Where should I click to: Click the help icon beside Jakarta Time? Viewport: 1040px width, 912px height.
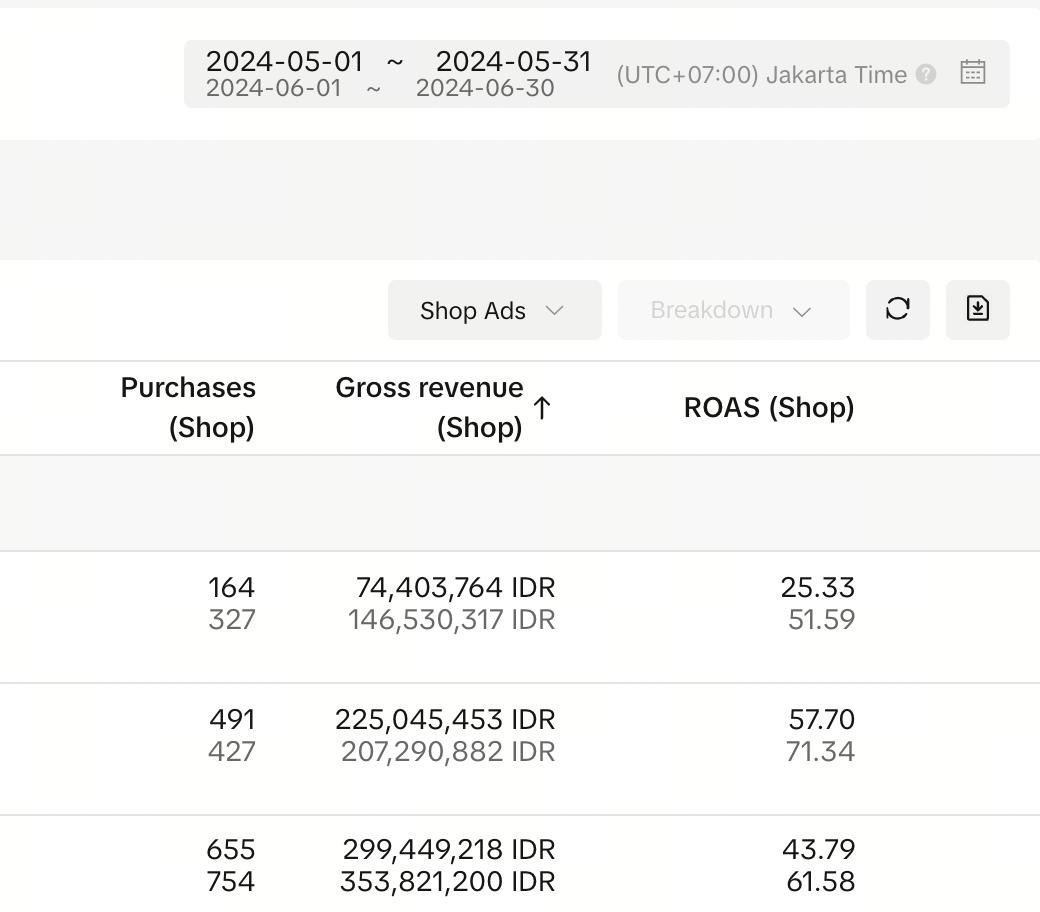tap(926, 75)
